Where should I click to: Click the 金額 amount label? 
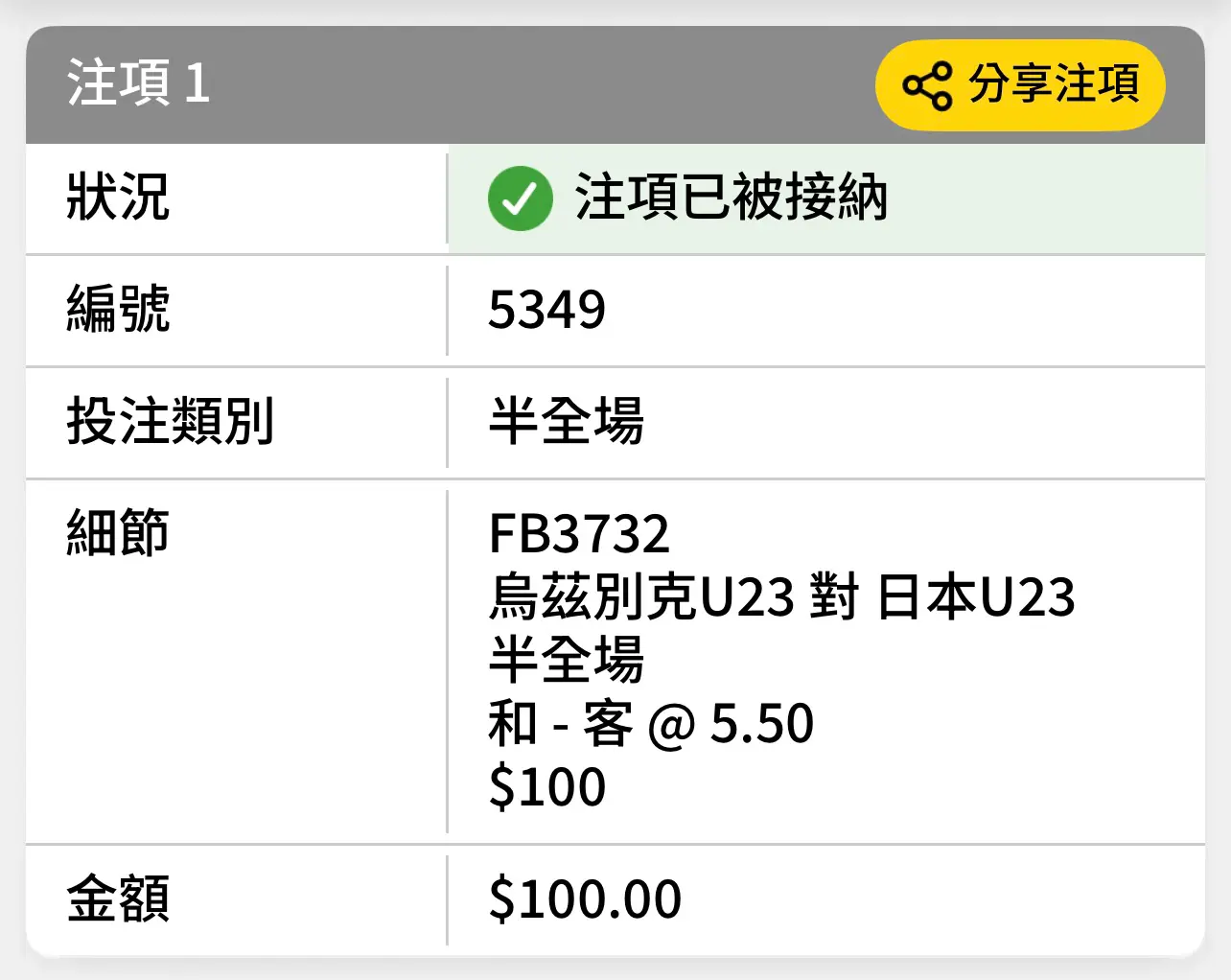point(118,898)
